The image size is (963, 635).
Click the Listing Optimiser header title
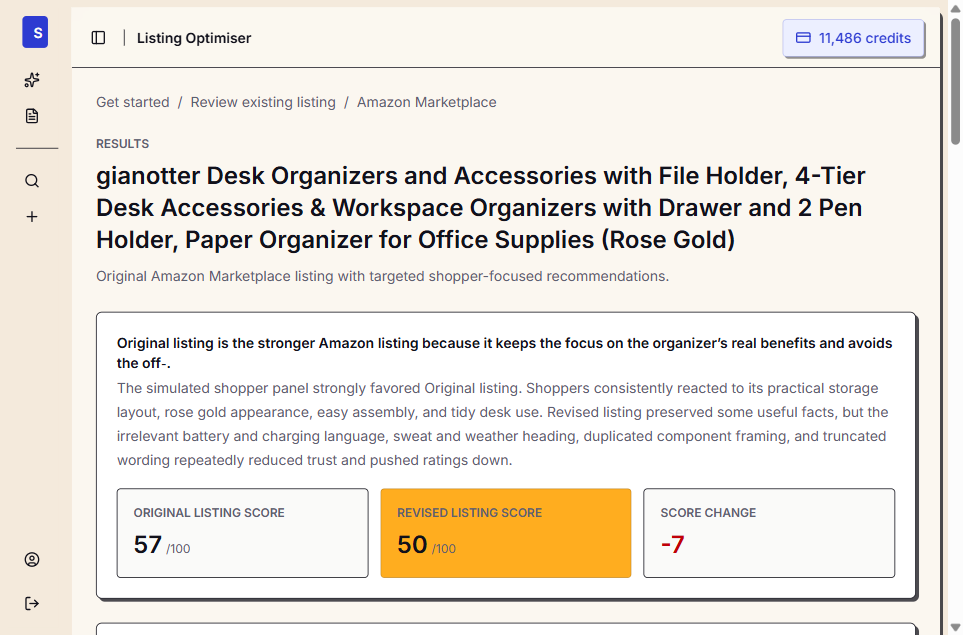pyautogui.click(x=194, y=38)
